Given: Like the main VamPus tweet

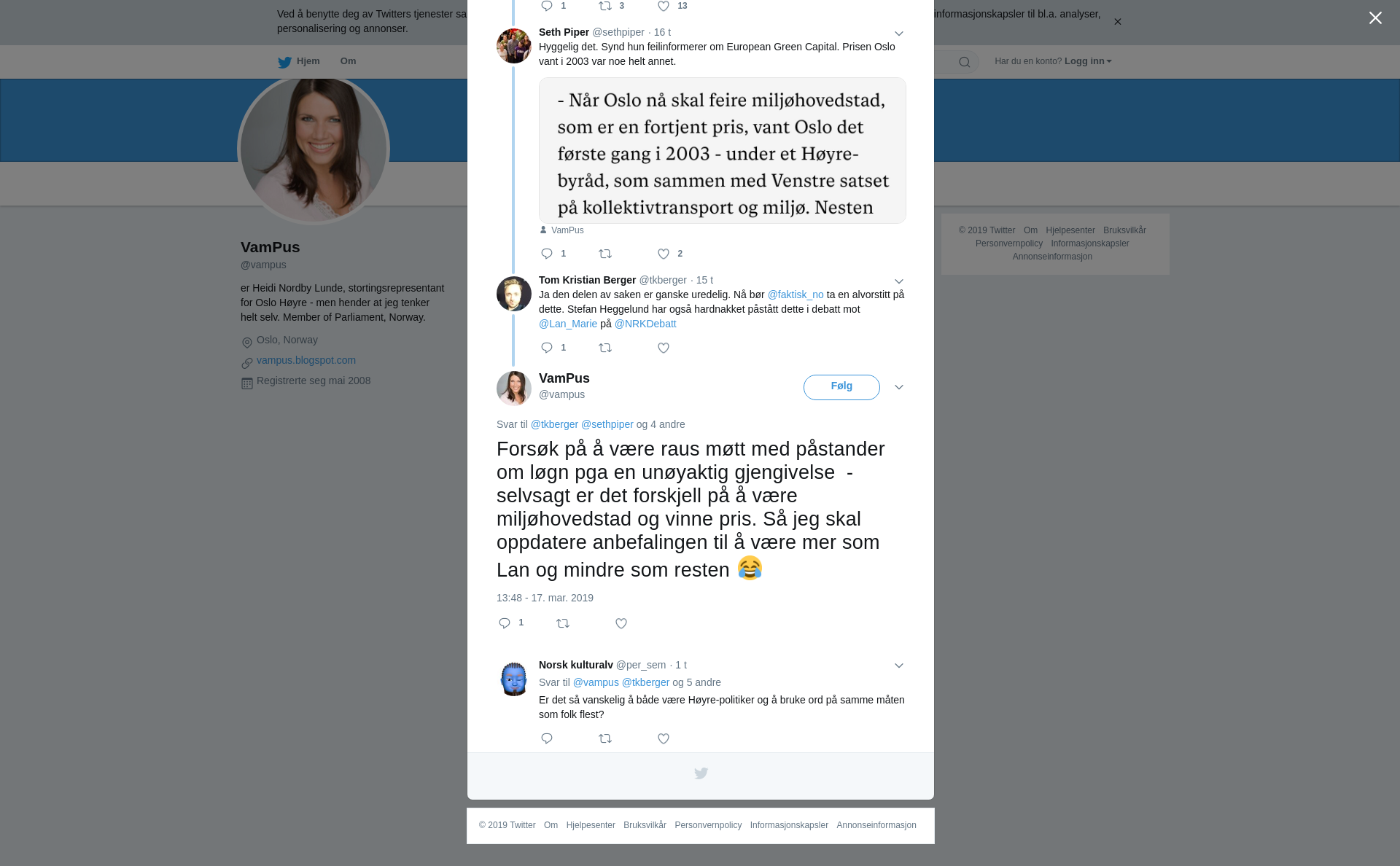Looking at the screenshot, I should [621, 623].
